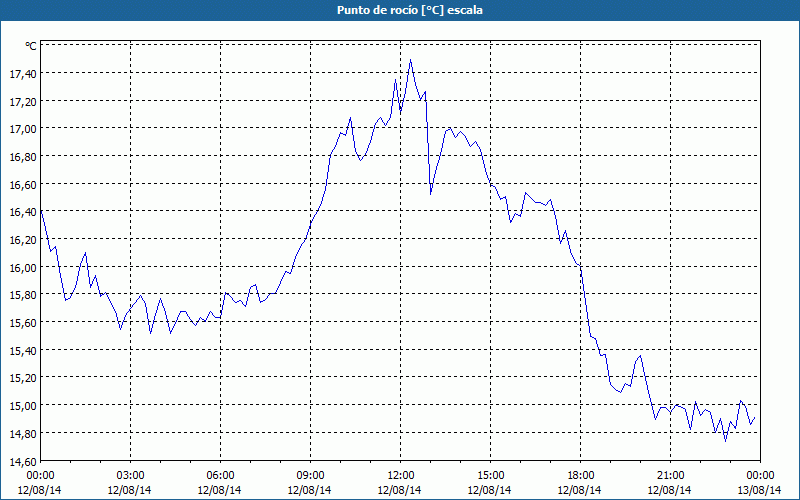Click the °C unit label at top of axis
This screenshot has height=500, width=800.
pos(31,46)
